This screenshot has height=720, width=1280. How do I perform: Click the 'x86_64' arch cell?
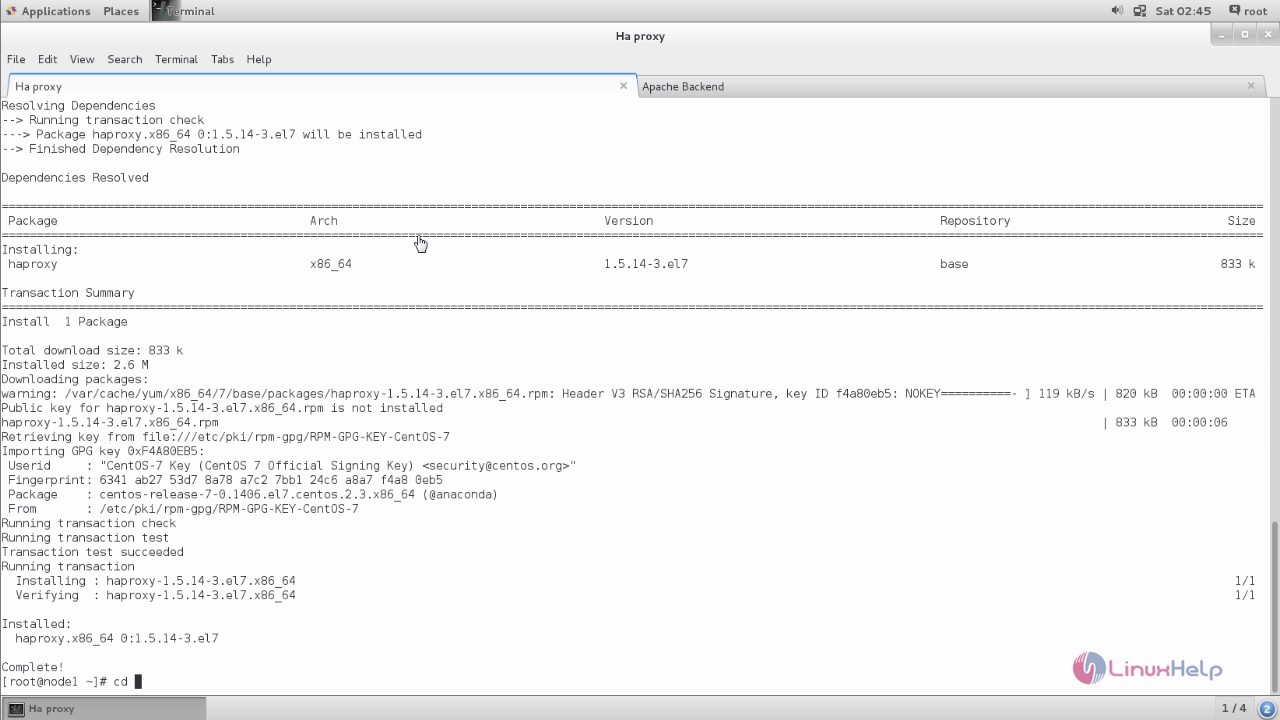pyautogui.click(x=331, y=264)
